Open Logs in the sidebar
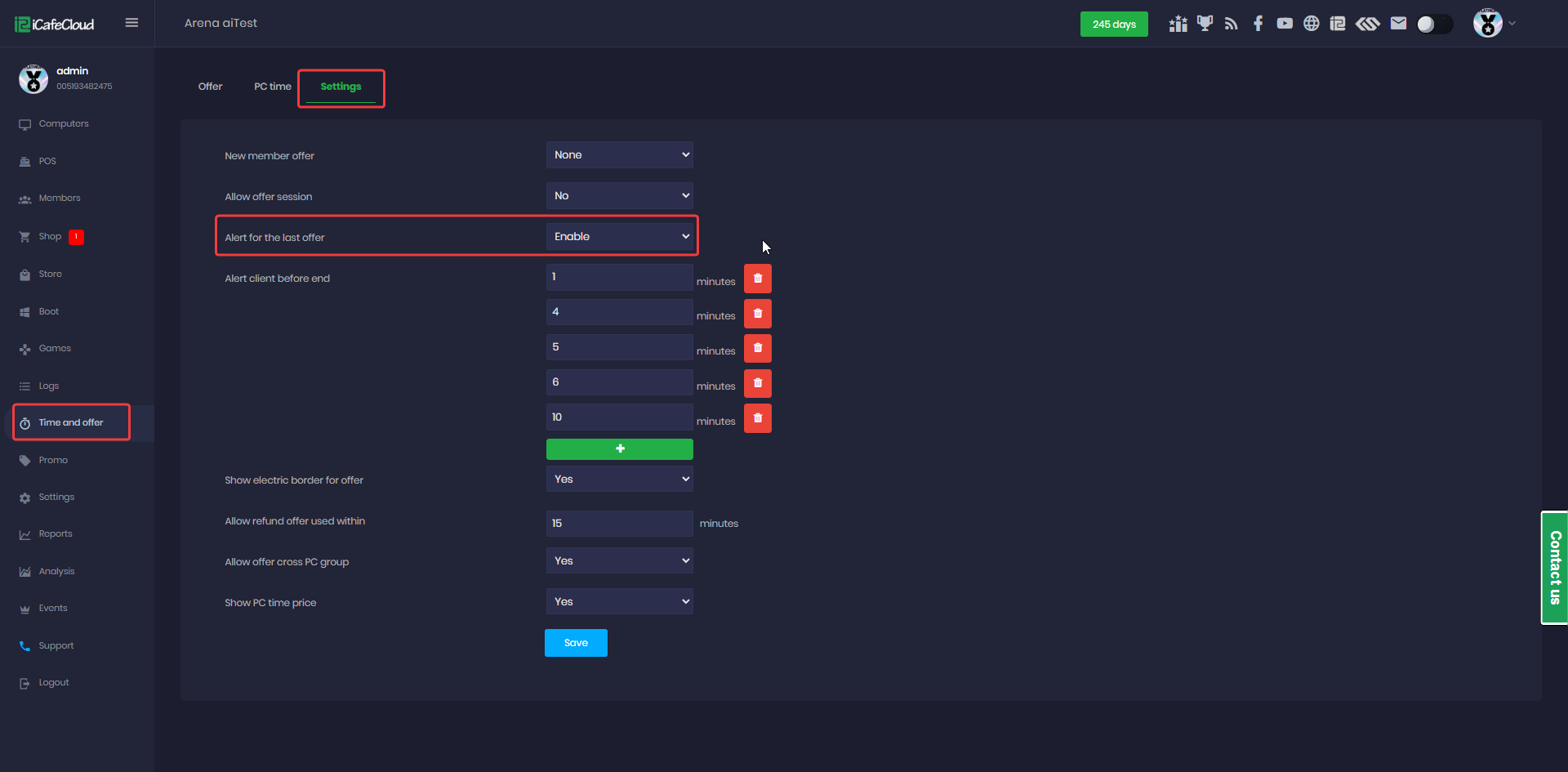Viewport: 1568px width, 772px height. 48,386
